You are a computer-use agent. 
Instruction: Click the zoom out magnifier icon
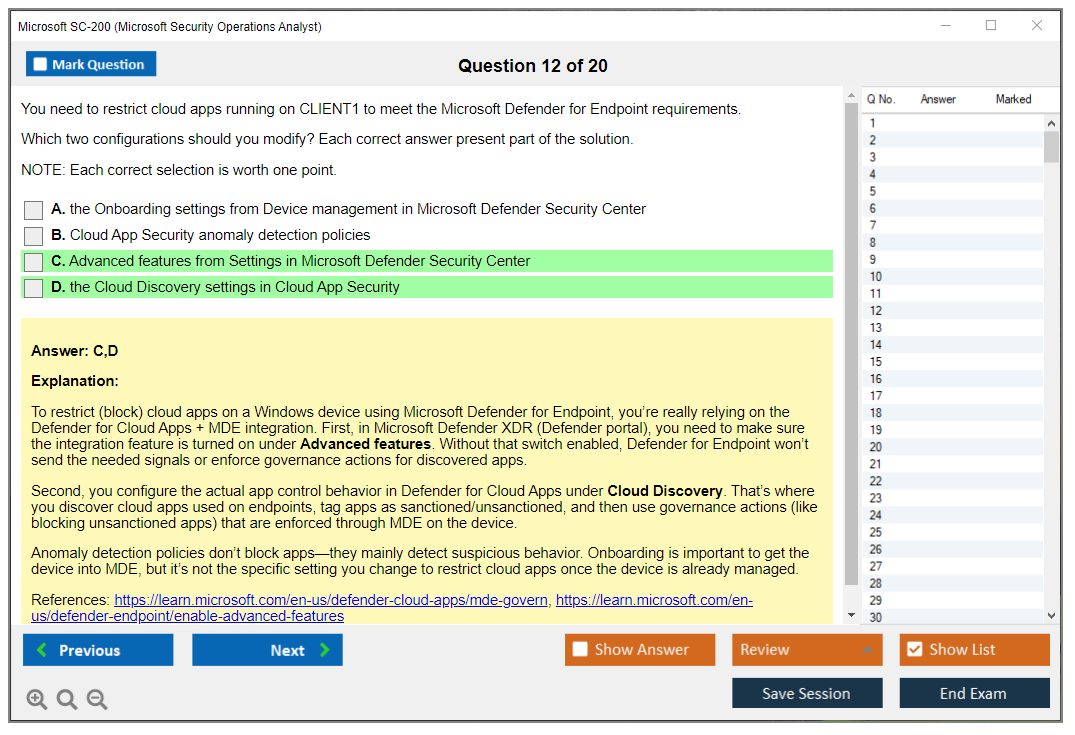(97, 700)
